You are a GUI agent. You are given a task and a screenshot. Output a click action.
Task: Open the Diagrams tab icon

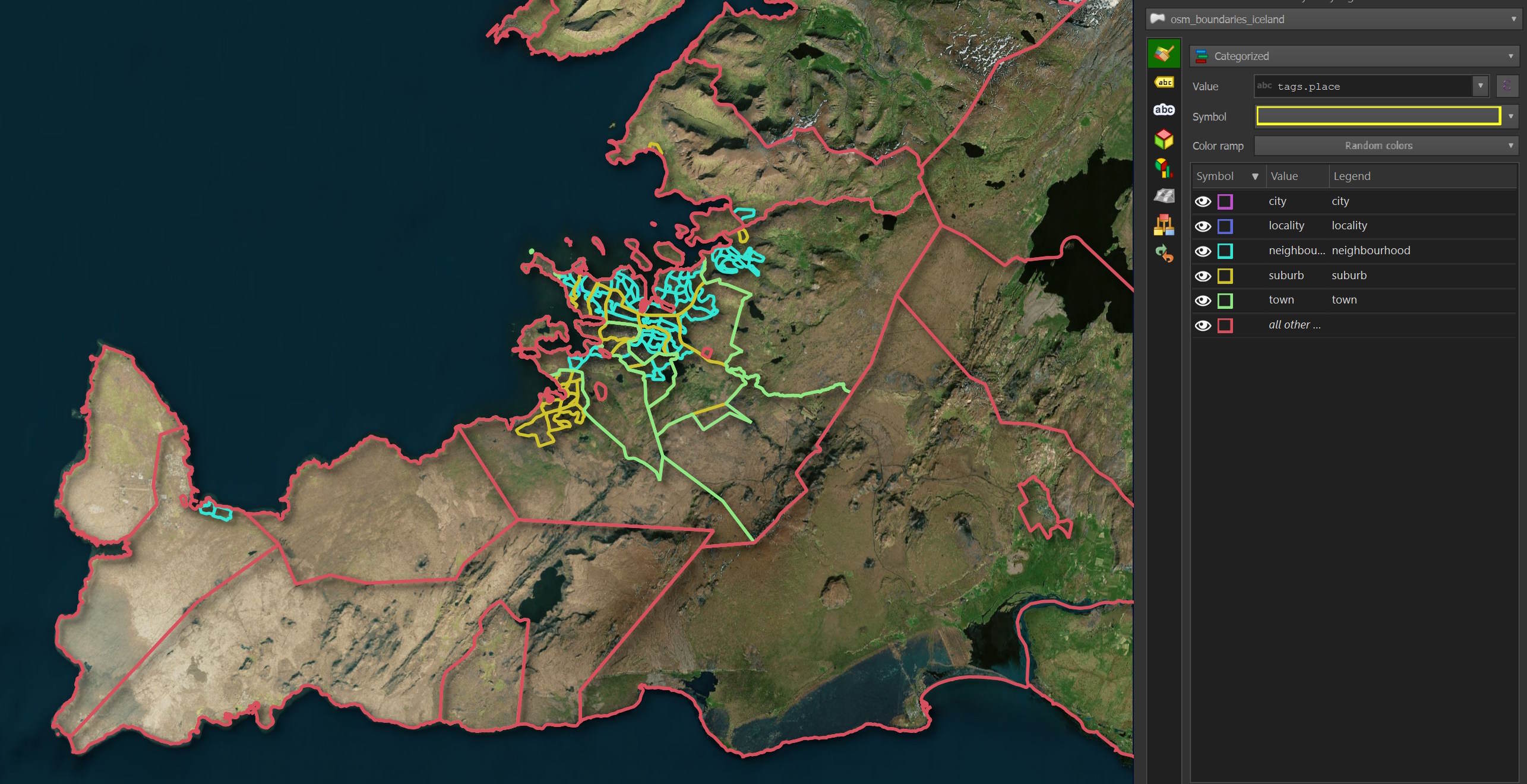click(x=1164, y=168)
